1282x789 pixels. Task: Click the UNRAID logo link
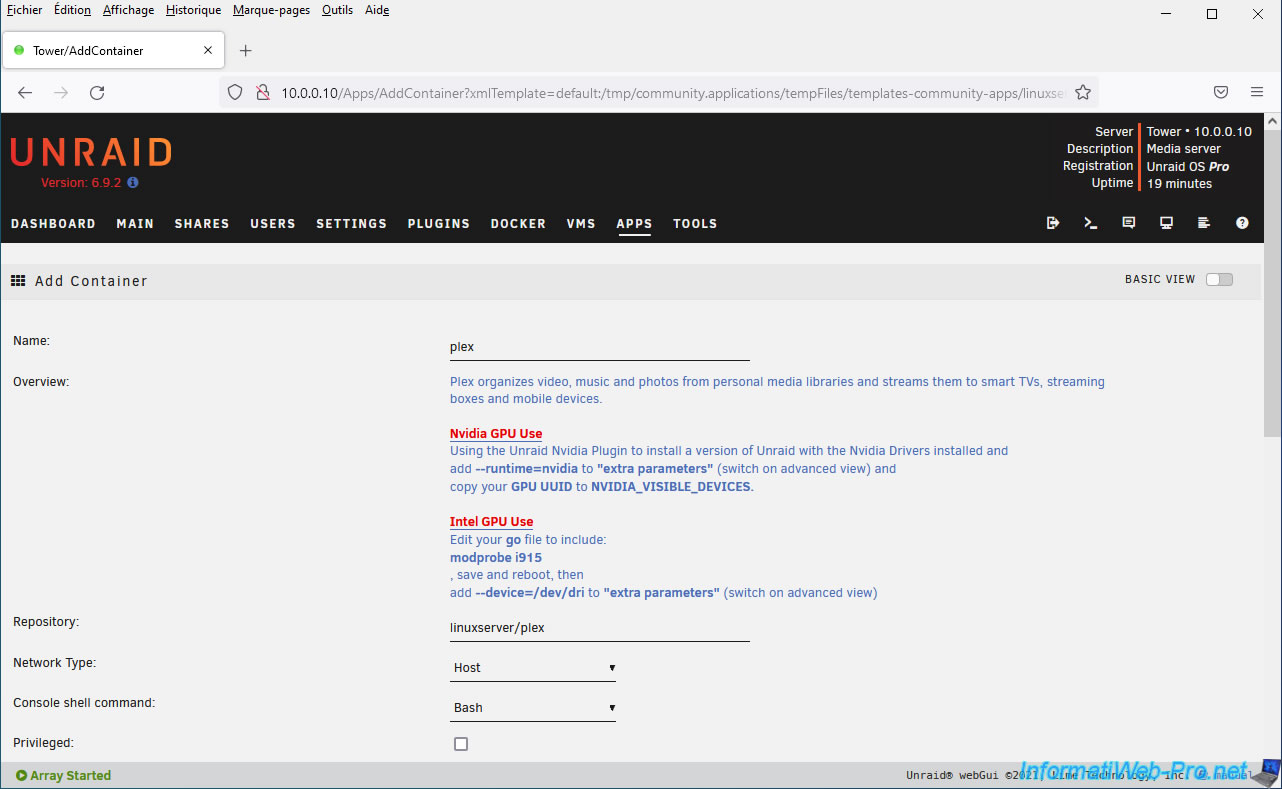tap(91, 152)
